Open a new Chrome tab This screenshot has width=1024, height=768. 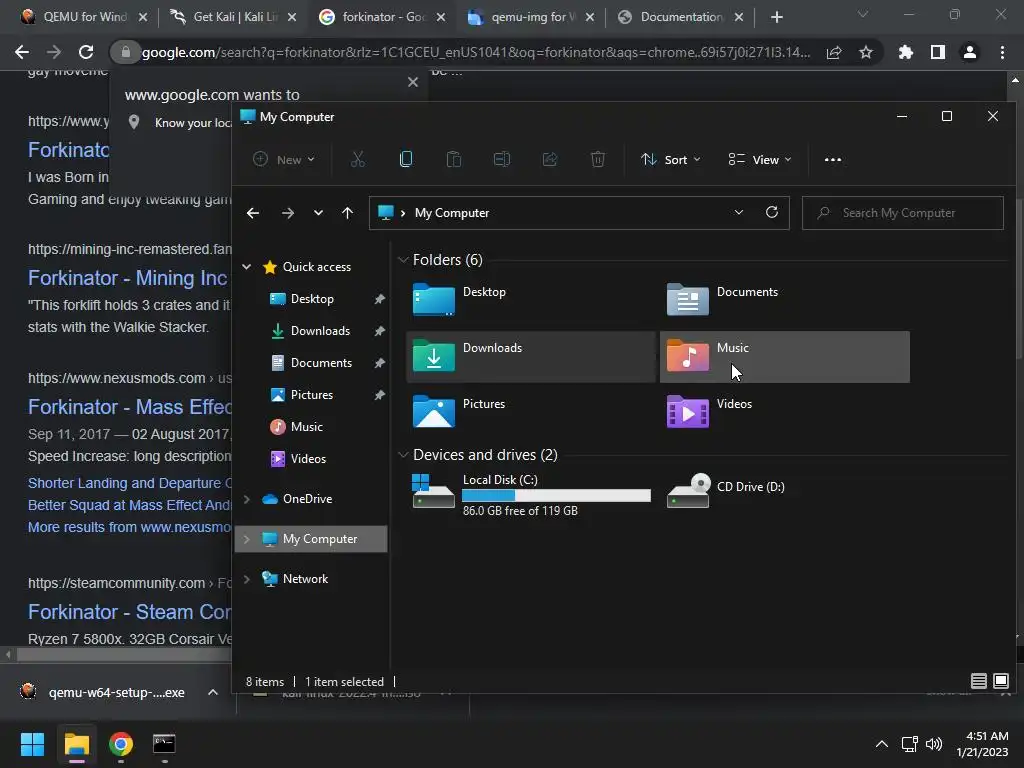tap(776, 17)
